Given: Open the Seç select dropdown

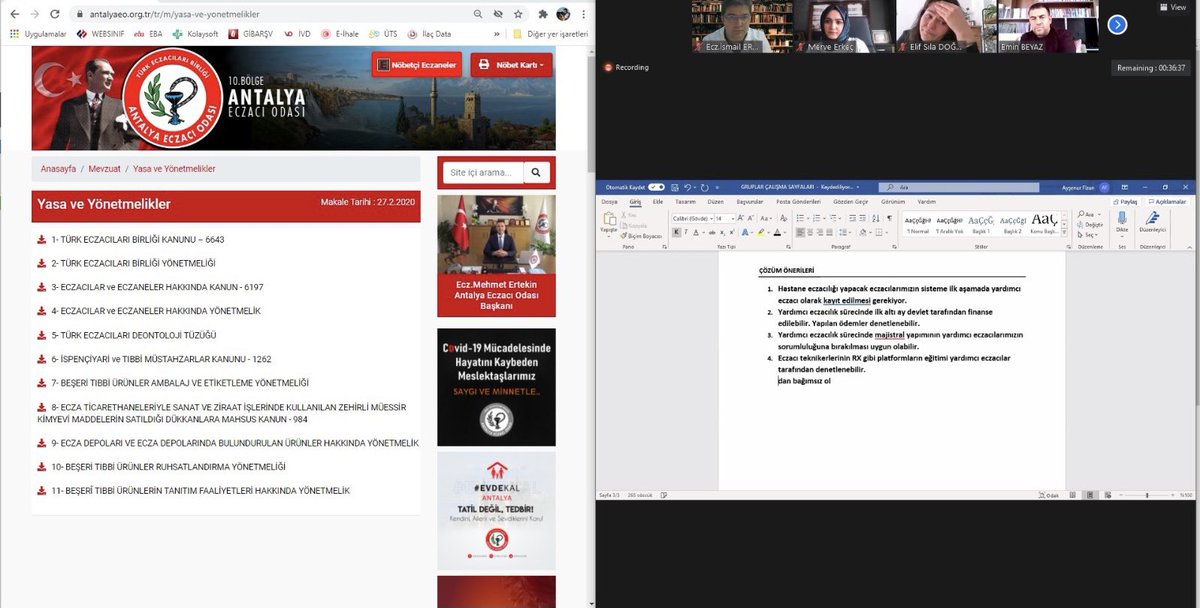Looking at the screenshot, I should click(x=1086, y=234).
